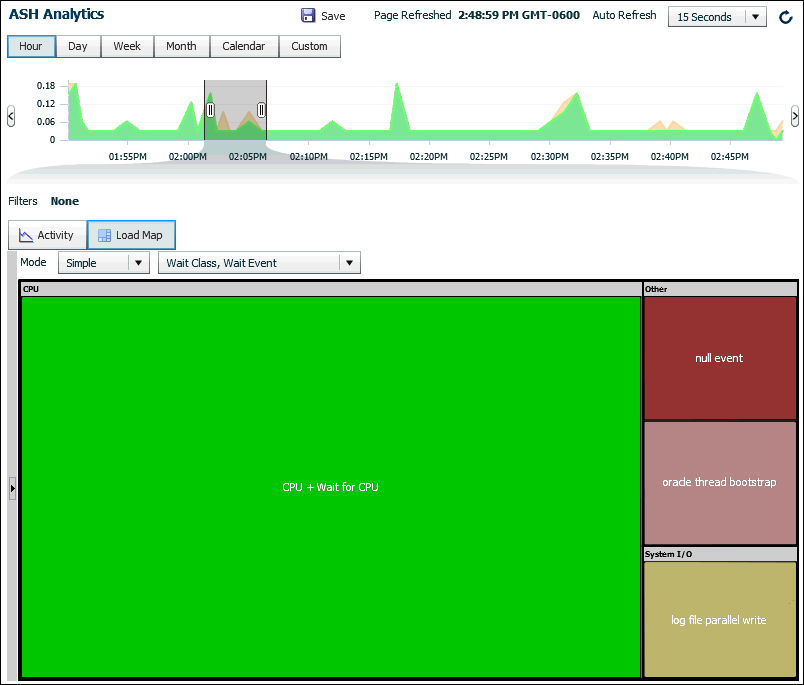Switch to the Week time range

coord(127,47)
